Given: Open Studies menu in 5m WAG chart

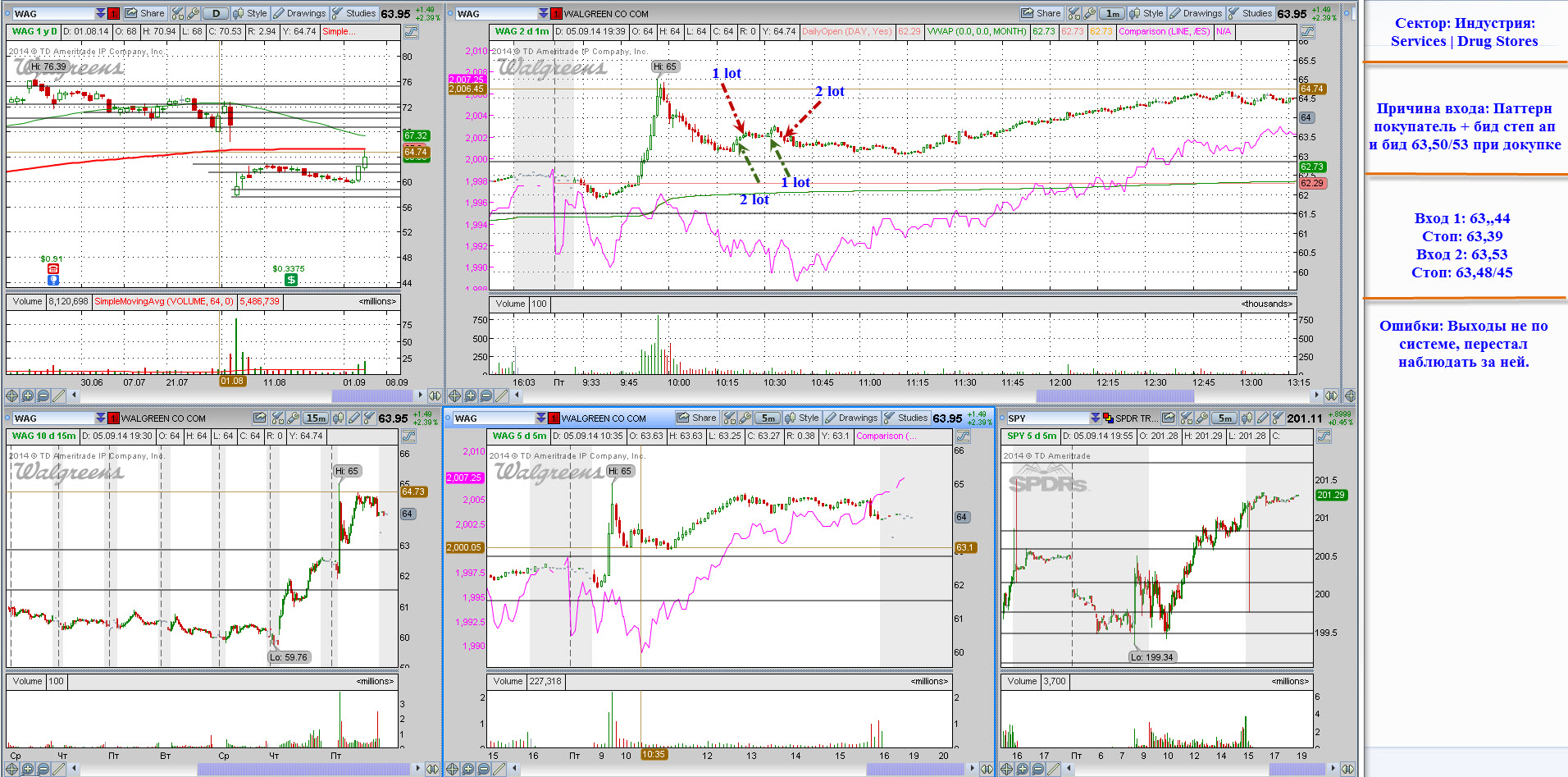Looking at the screenshot, I should (x=905, y=418).
